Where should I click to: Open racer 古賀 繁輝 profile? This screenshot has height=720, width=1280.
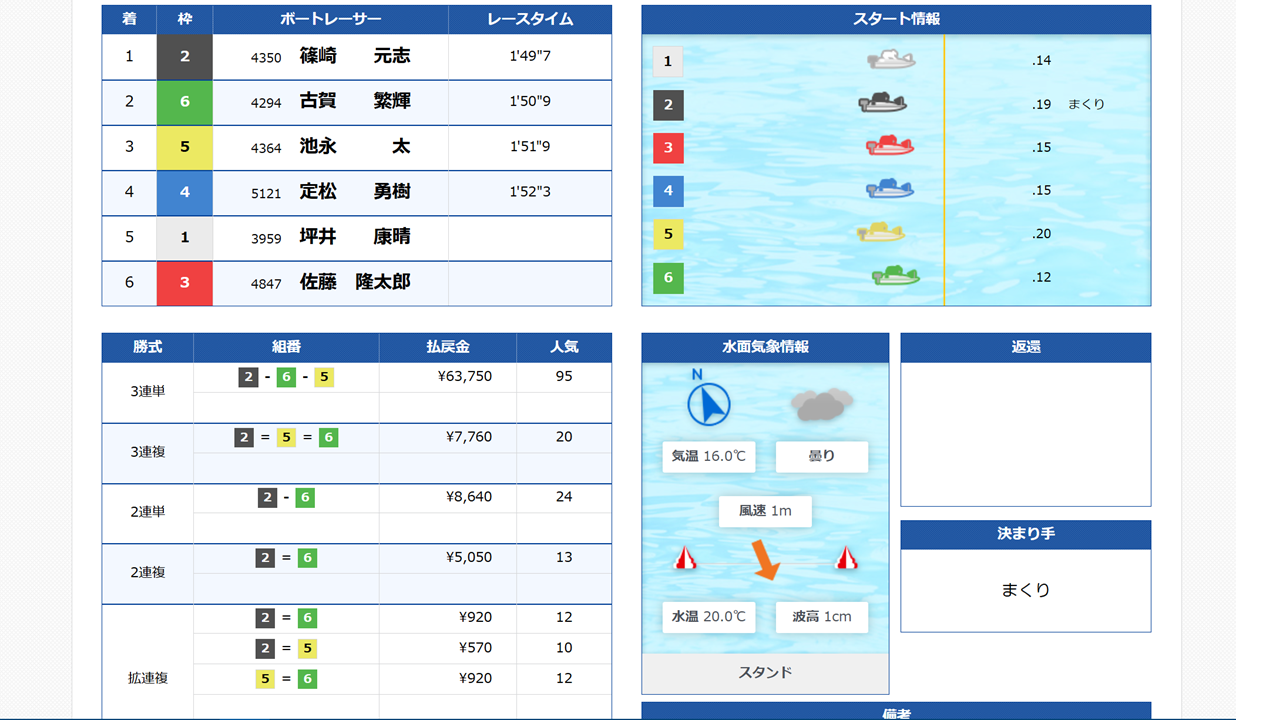(355, 102)
